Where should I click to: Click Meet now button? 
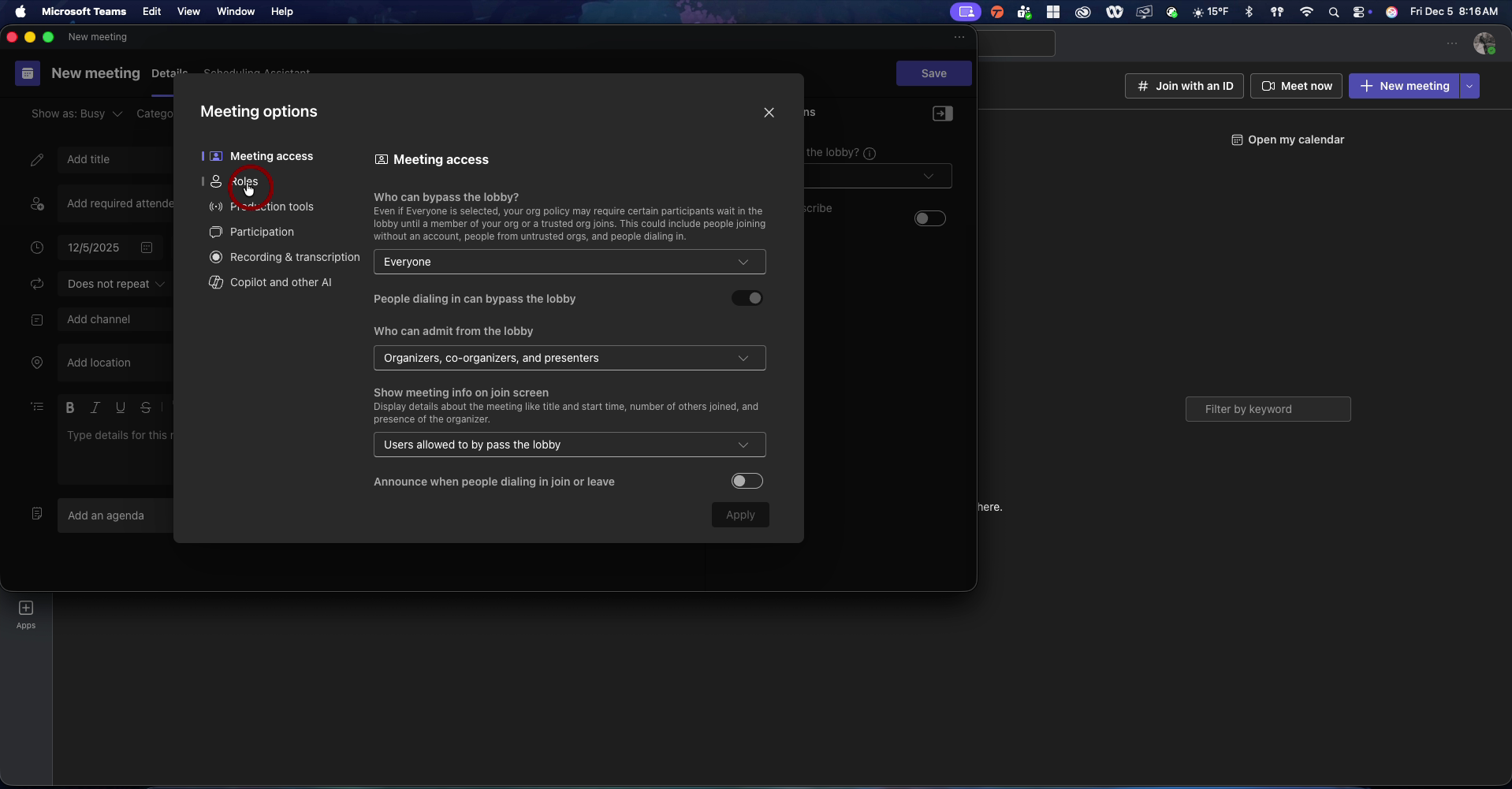click(1296, 86)
